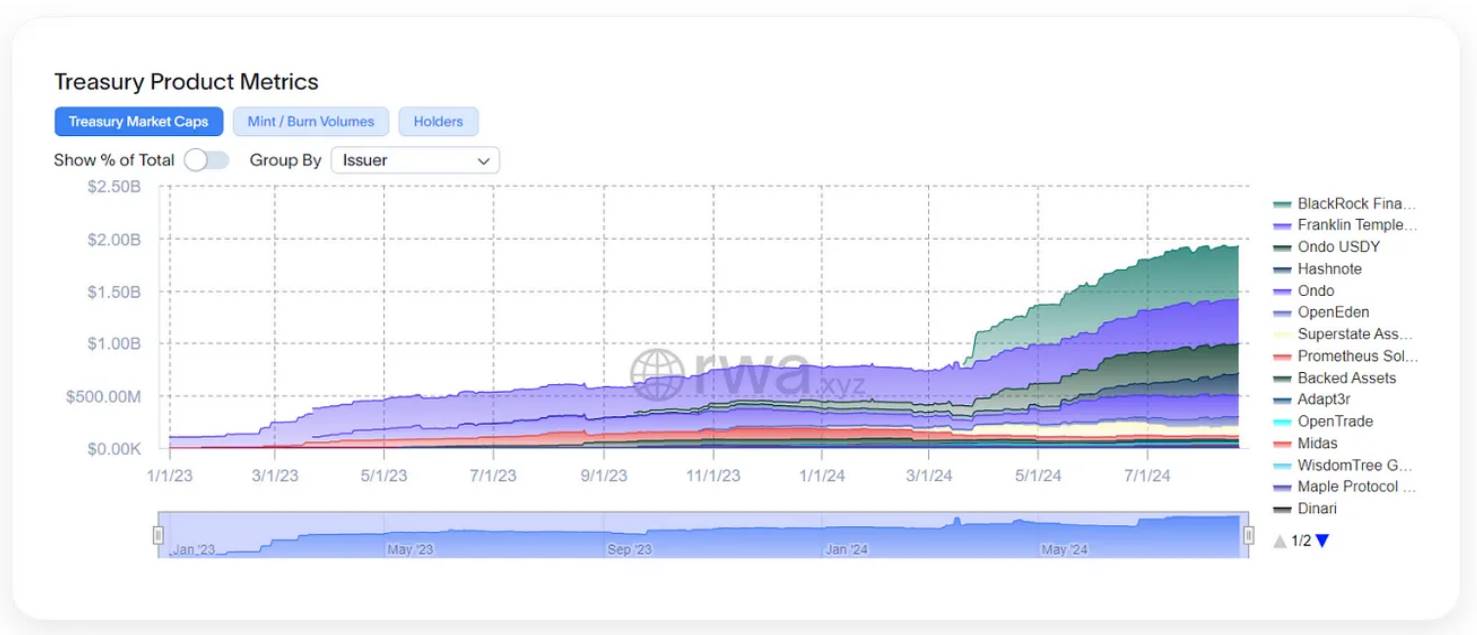Screen dimensions: 1477x635
Task: Go to previous legend page arrow
Action: [1279, 541]
